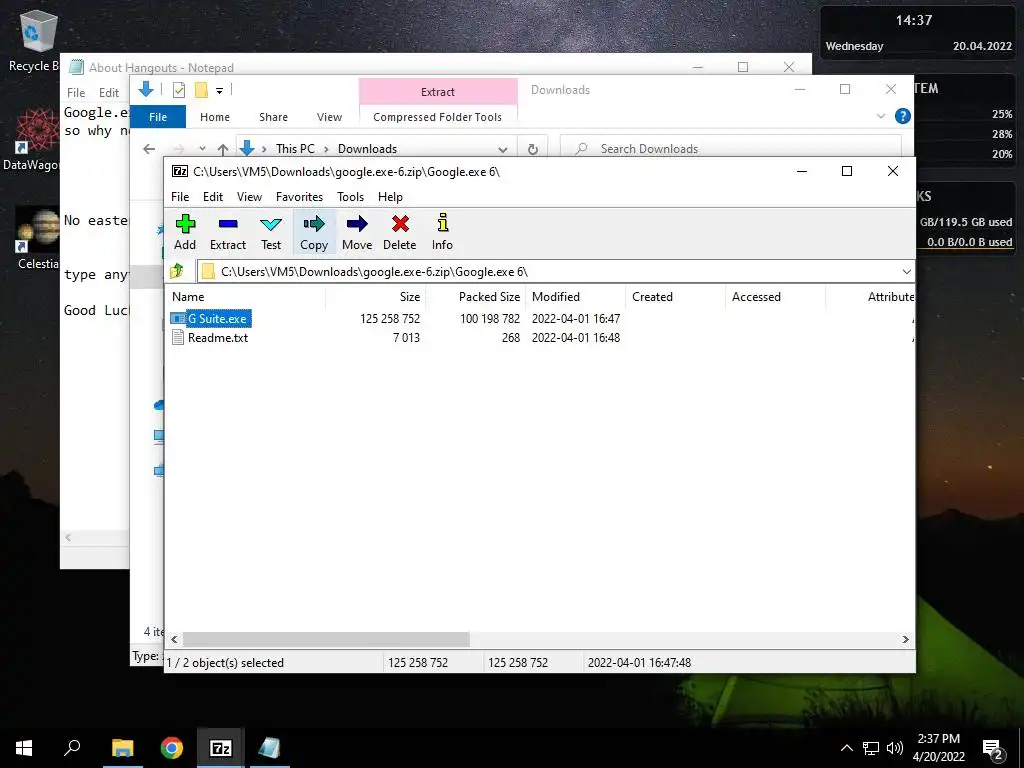Open the Windows Start menu
Image resolution: width=1024 pixels, height=768 pixels.
[24, 748]
